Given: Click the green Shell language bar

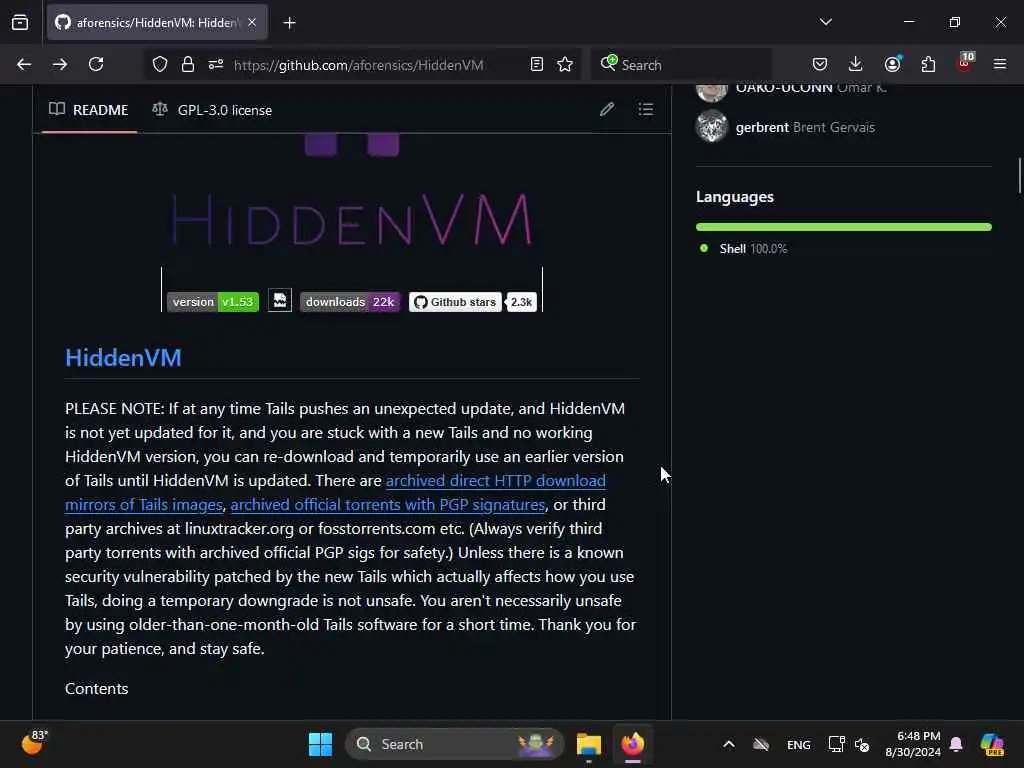Looking at the screenshot, I should [x=844, y=227].
